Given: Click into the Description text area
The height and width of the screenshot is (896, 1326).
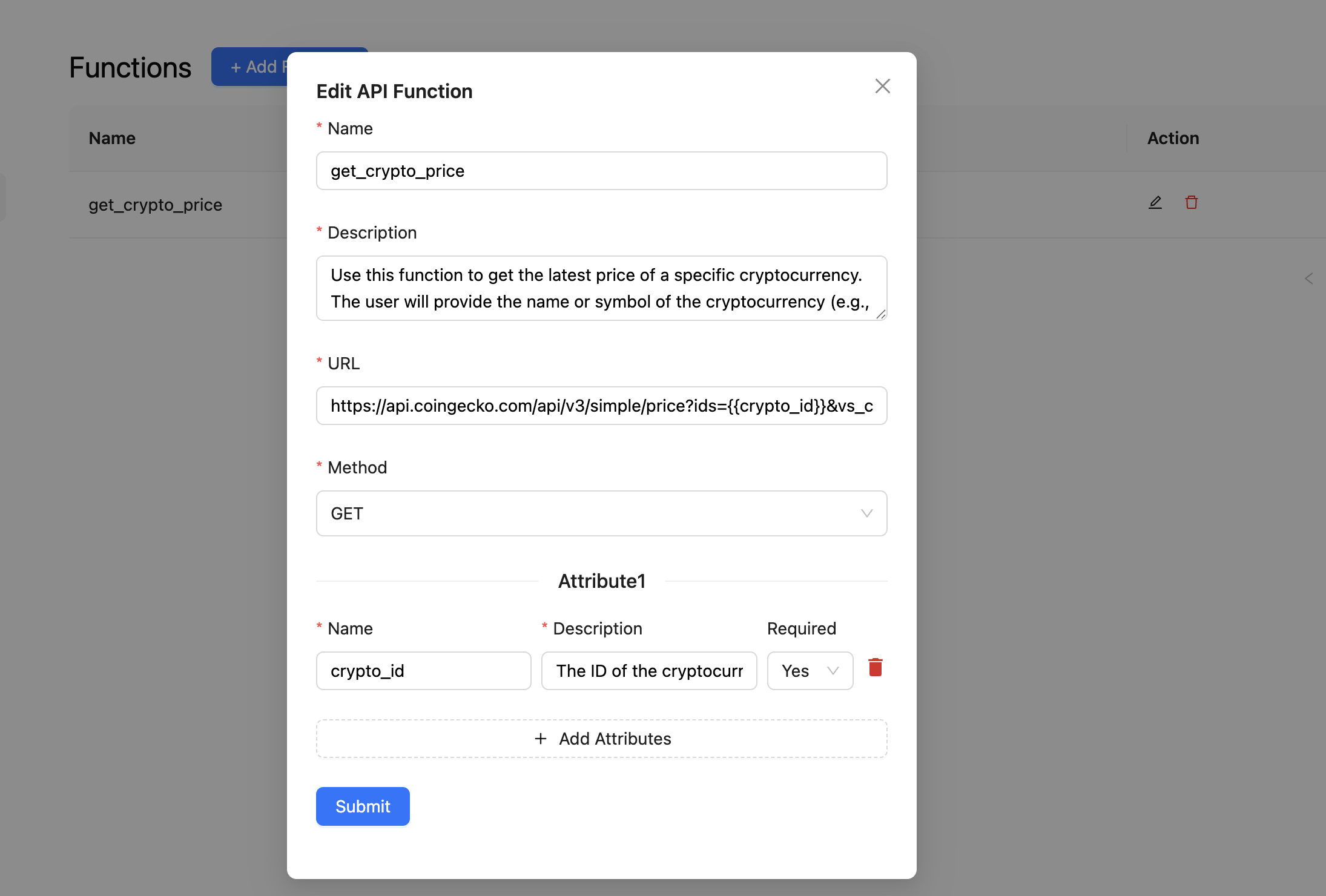Looking at the screenshot, I should [601, 288].
